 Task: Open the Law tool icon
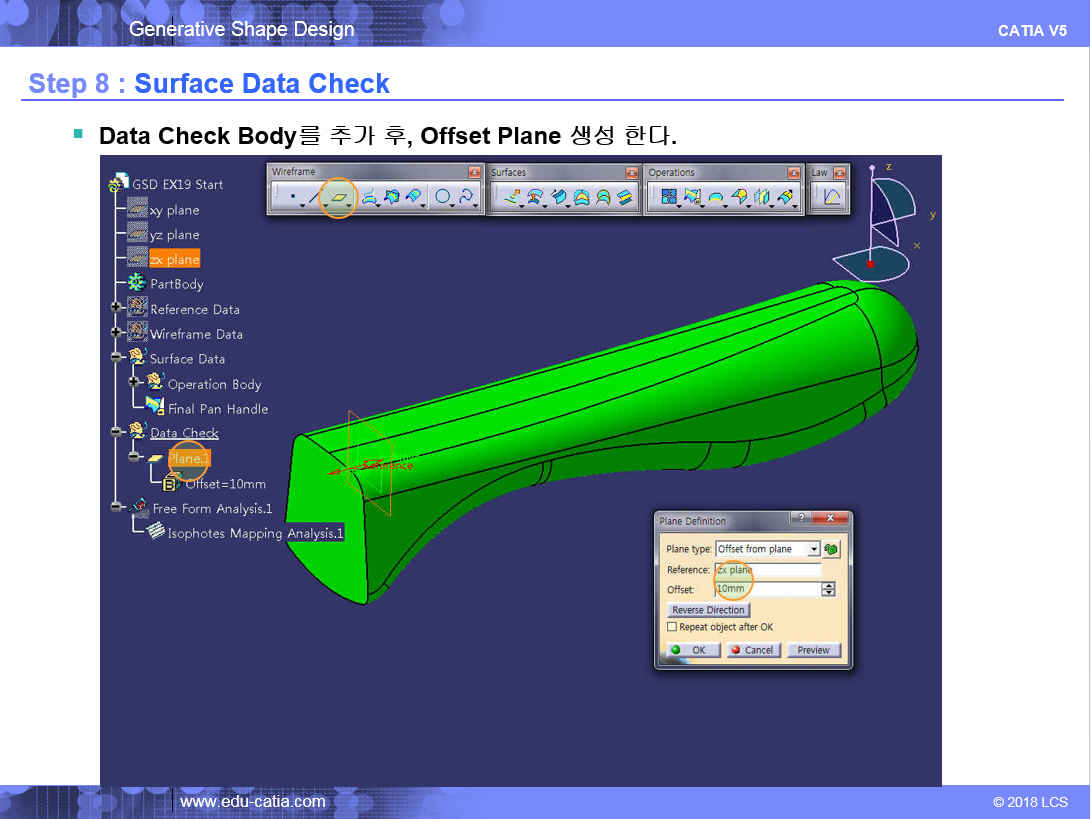click(x=830, y=198)
